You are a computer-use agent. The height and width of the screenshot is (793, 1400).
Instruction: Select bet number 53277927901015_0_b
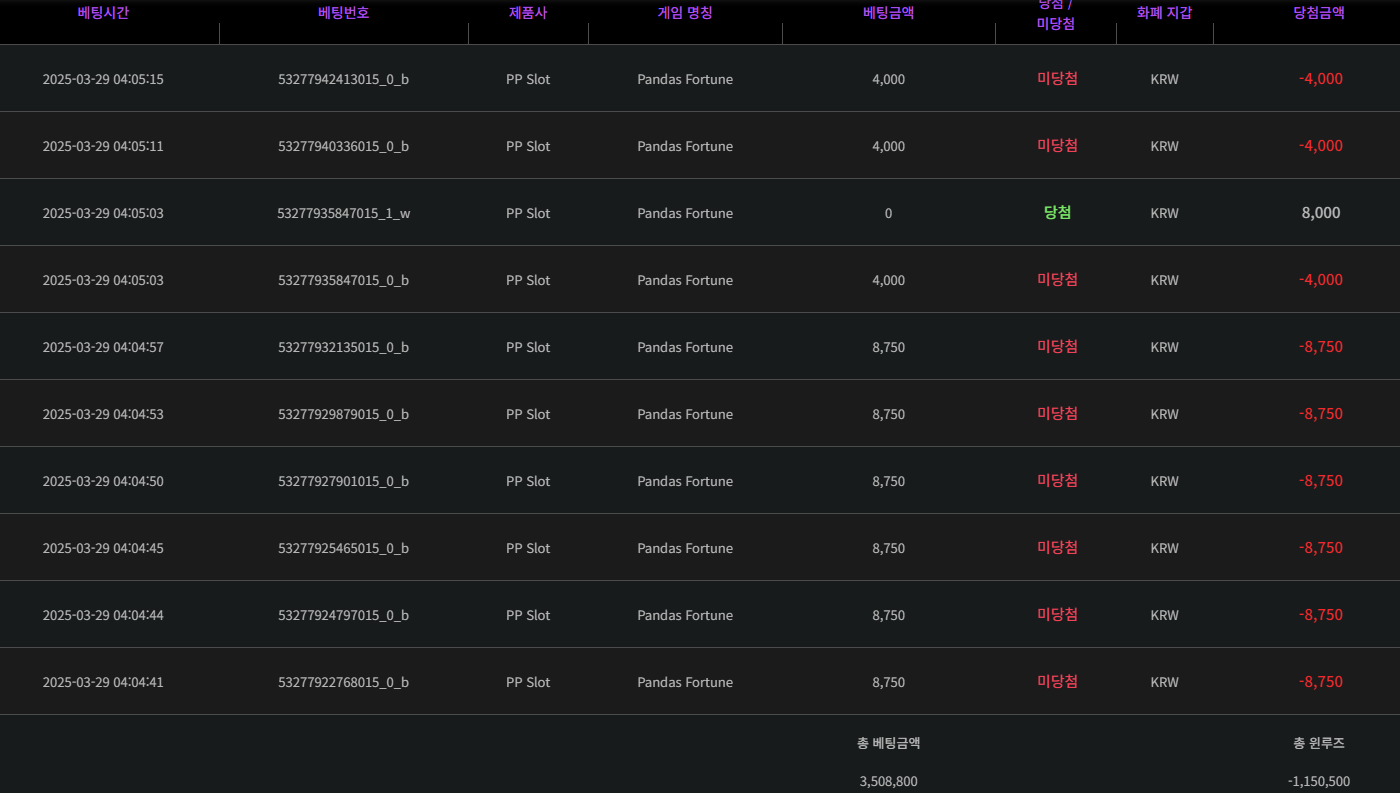[x=343, y=481]
